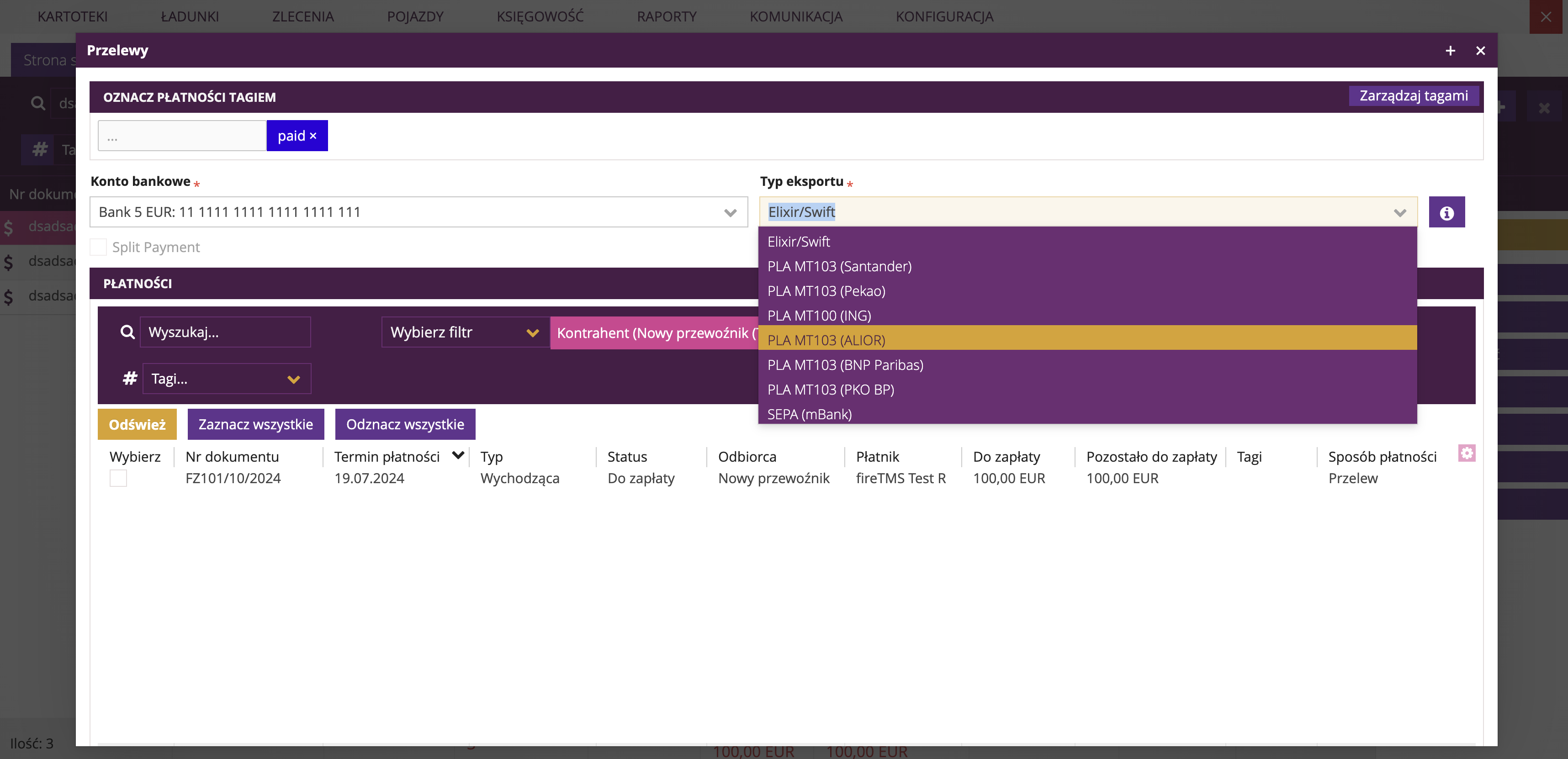Open Konto bankowe dropdown
1568x759 pixels.
click(x=418, y=212)
